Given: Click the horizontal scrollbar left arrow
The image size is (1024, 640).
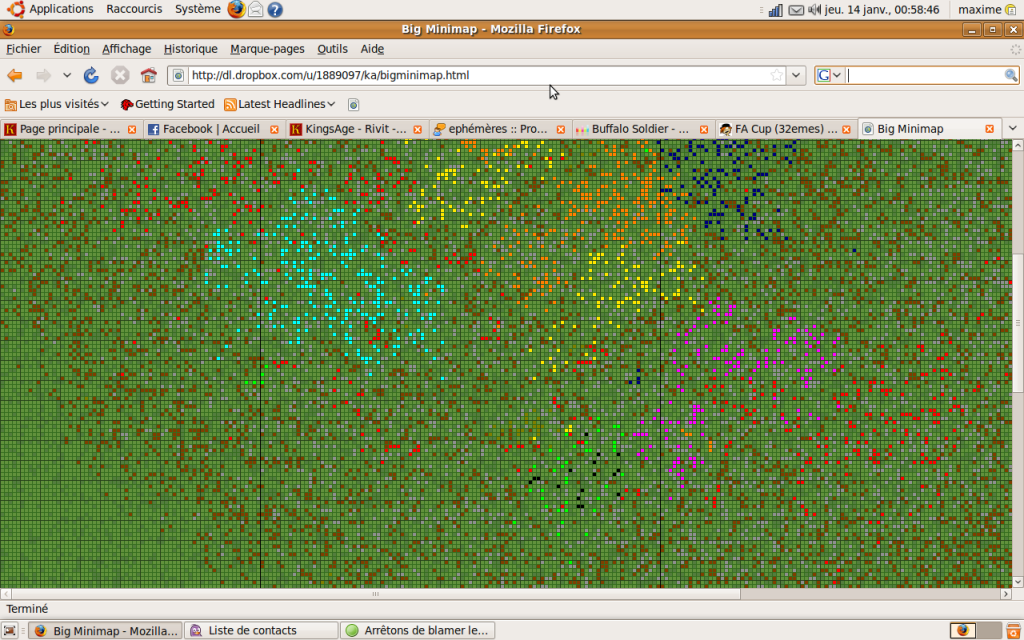Looking at the screenshot, I should (6, 594).
